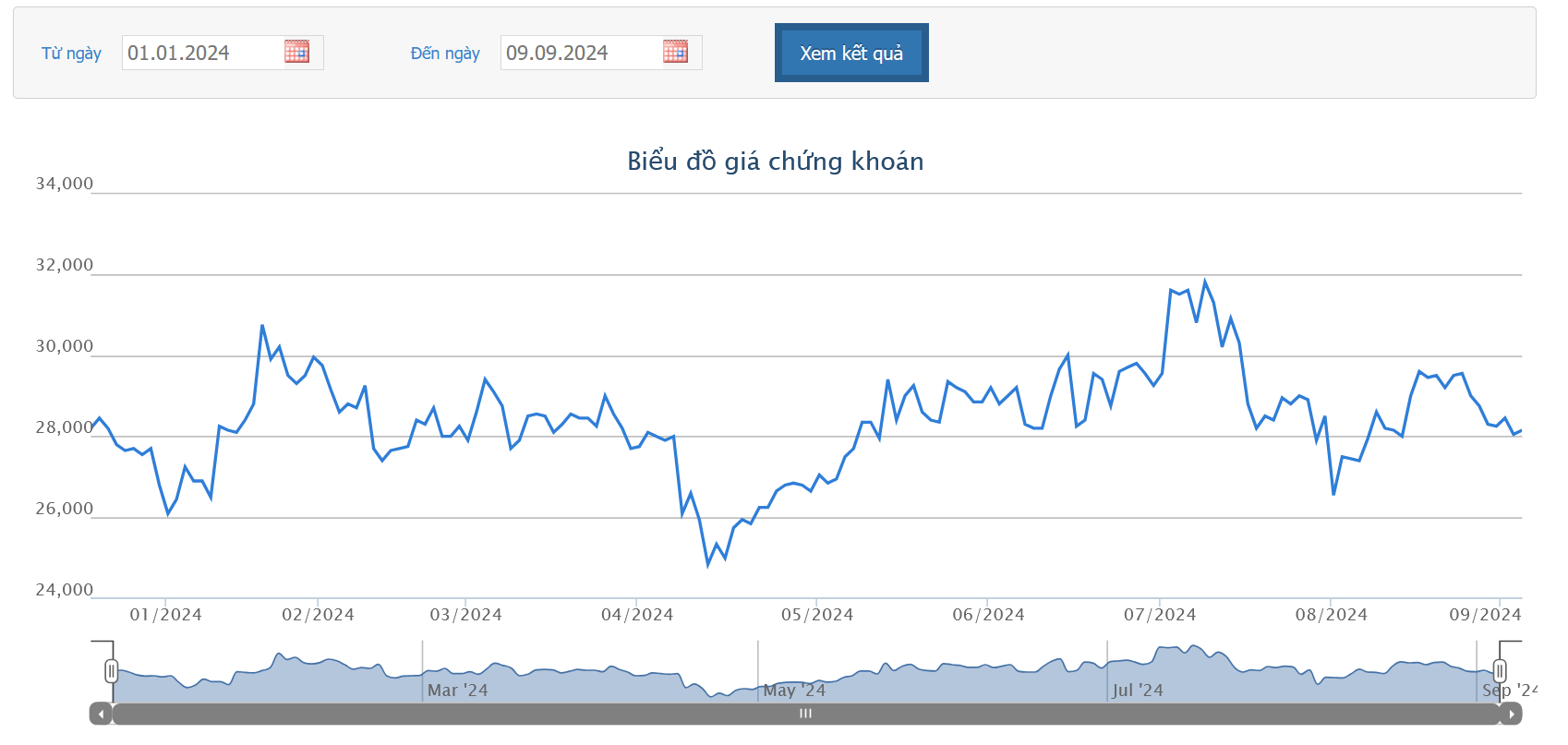Select the Jul '24 marker in the navigator
Screen dimensions: 1568x745
coord(1137,691)
